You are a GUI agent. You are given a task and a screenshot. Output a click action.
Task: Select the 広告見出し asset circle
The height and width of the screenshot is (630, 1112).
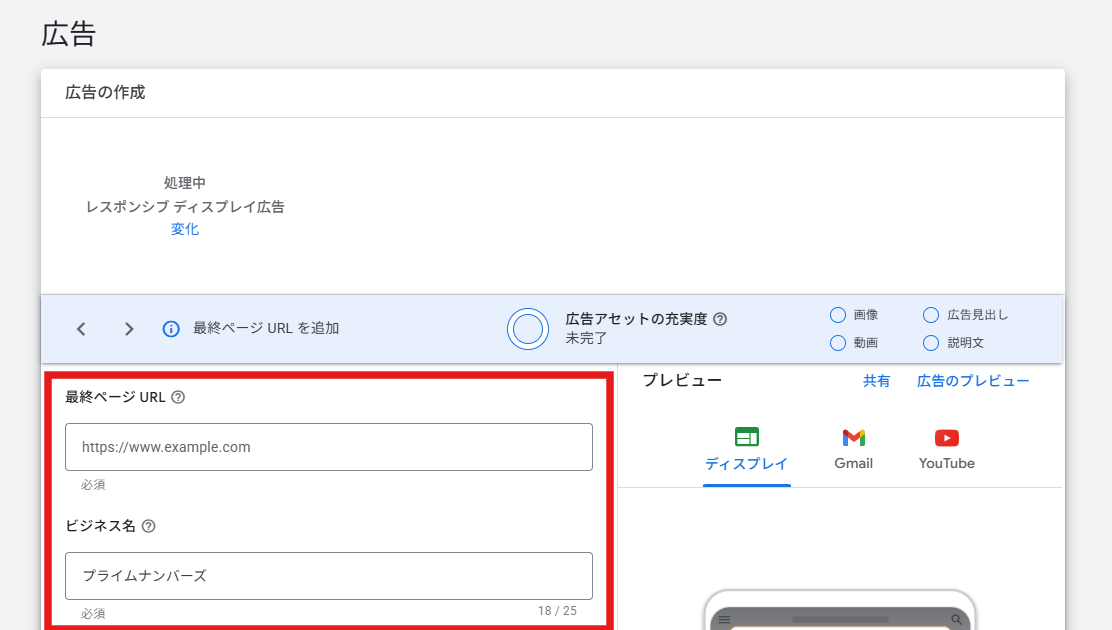931,315
